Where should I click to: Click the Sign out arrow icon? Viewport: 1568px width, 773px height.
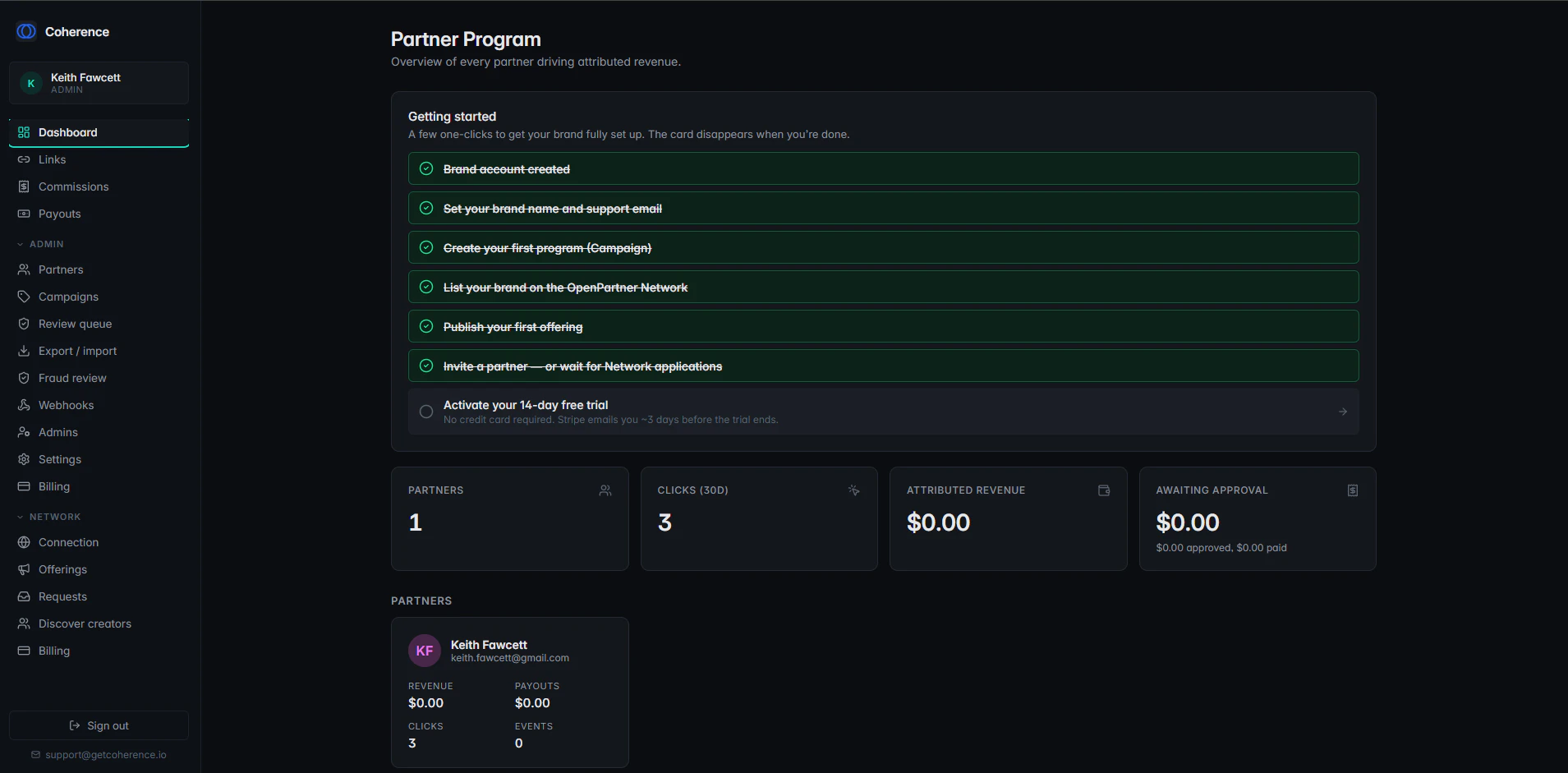point(75,725)
